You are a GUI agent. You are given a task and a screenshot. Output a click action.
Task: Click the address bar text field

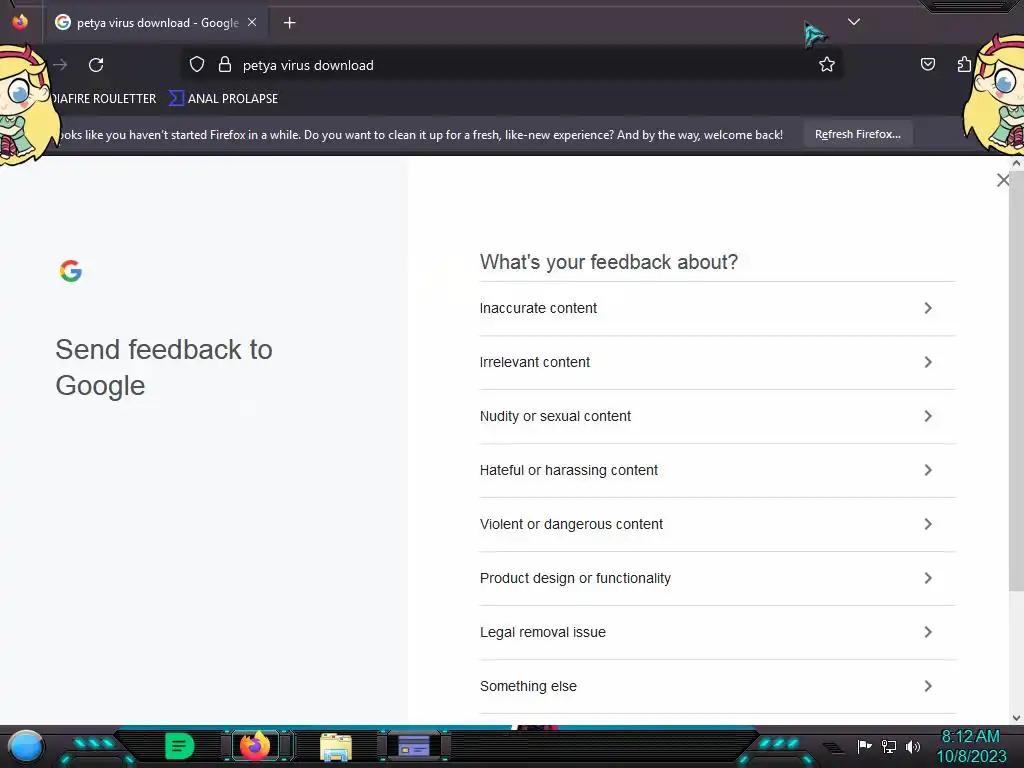coord(512,65)
